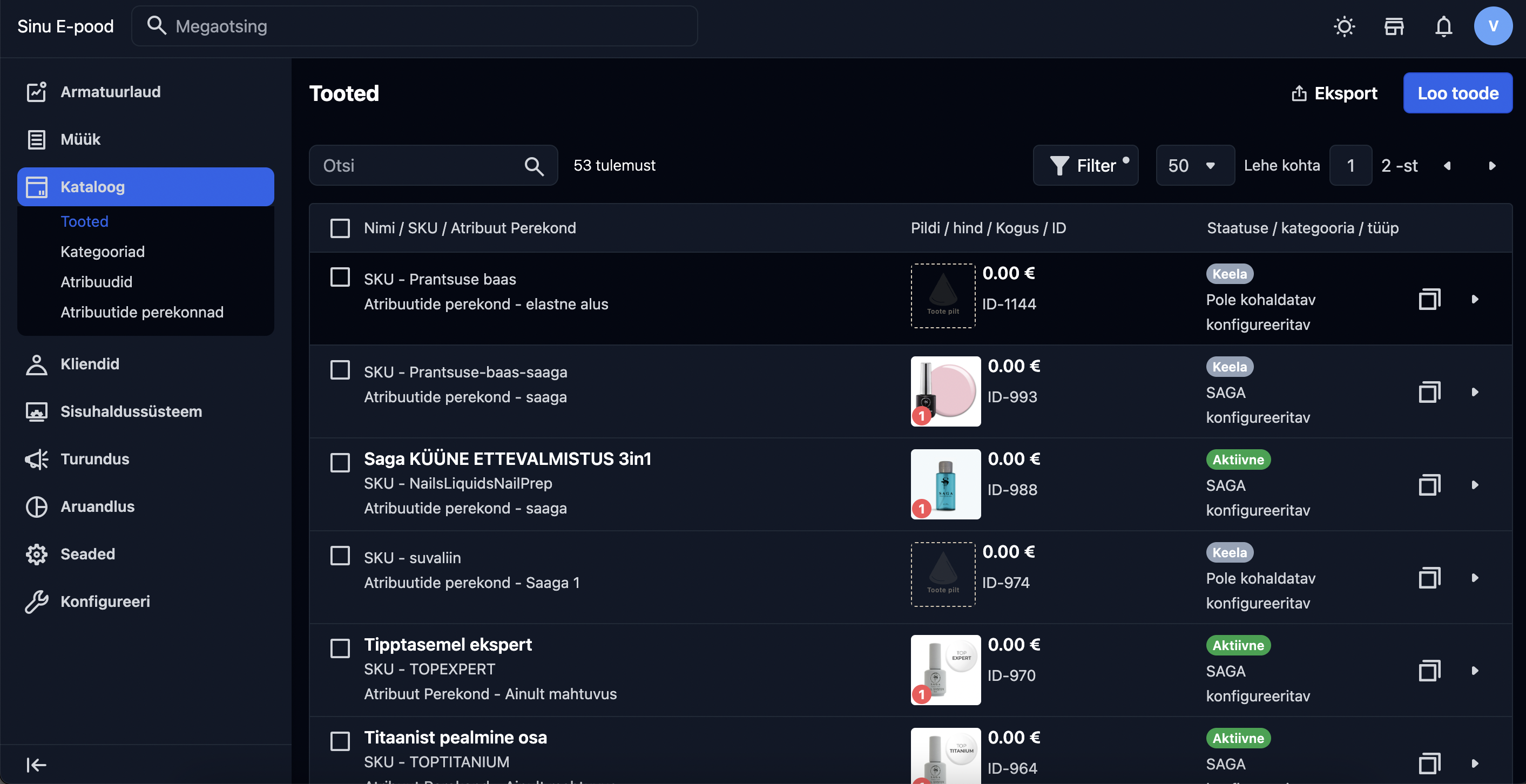Click the Eksport button
1526x784 pixels.
point(1334,93)
